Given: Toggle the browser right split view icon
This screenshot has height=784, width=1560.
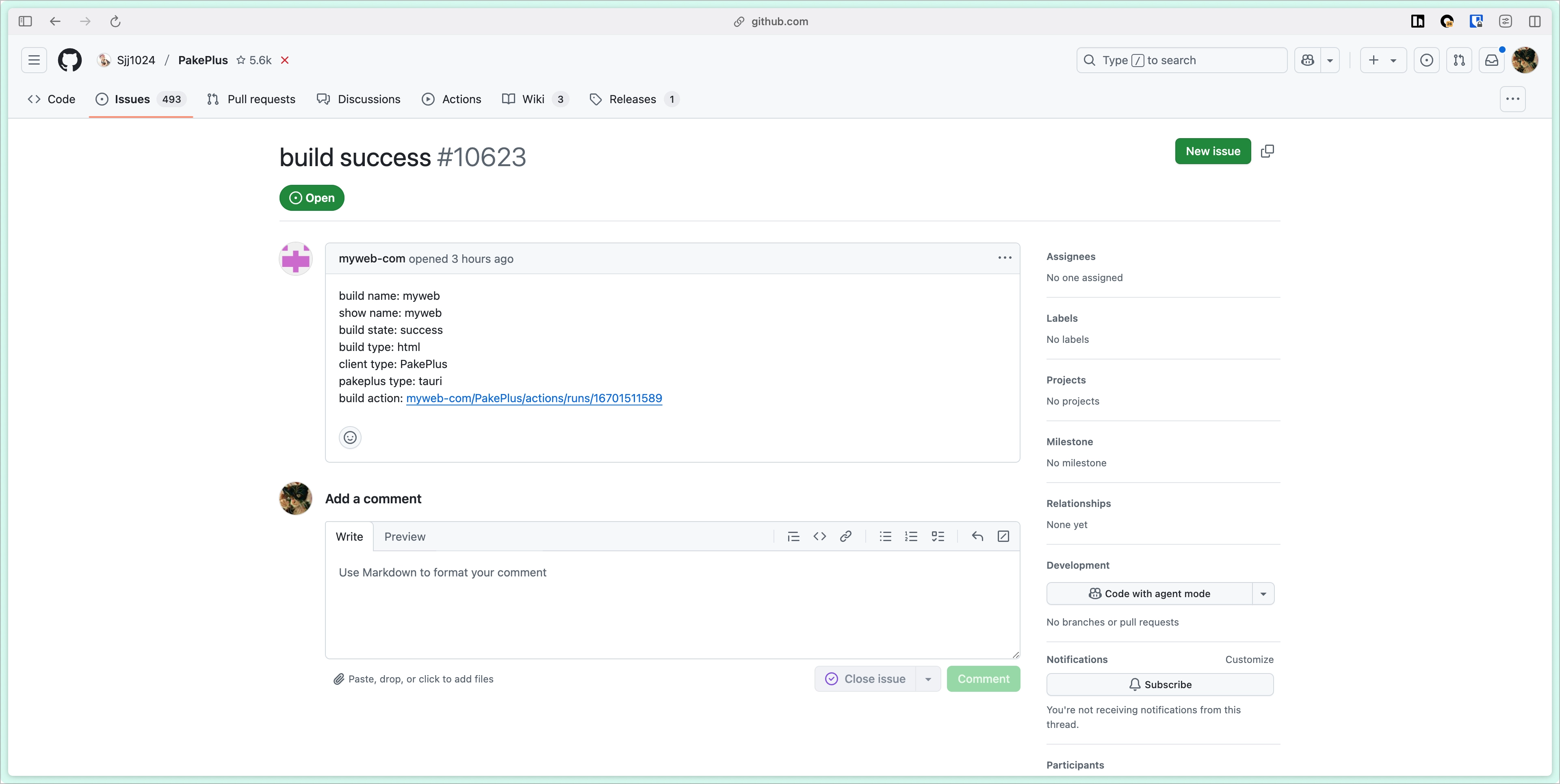Looking at the screenshot, I should (x=1534, y=21).
